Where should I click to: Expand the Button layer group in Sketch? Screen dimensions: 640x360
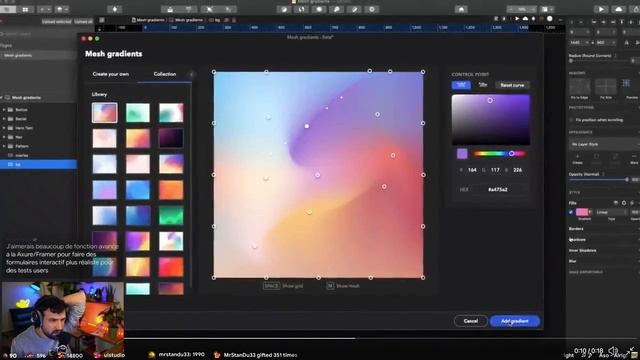tap(4, 110)
